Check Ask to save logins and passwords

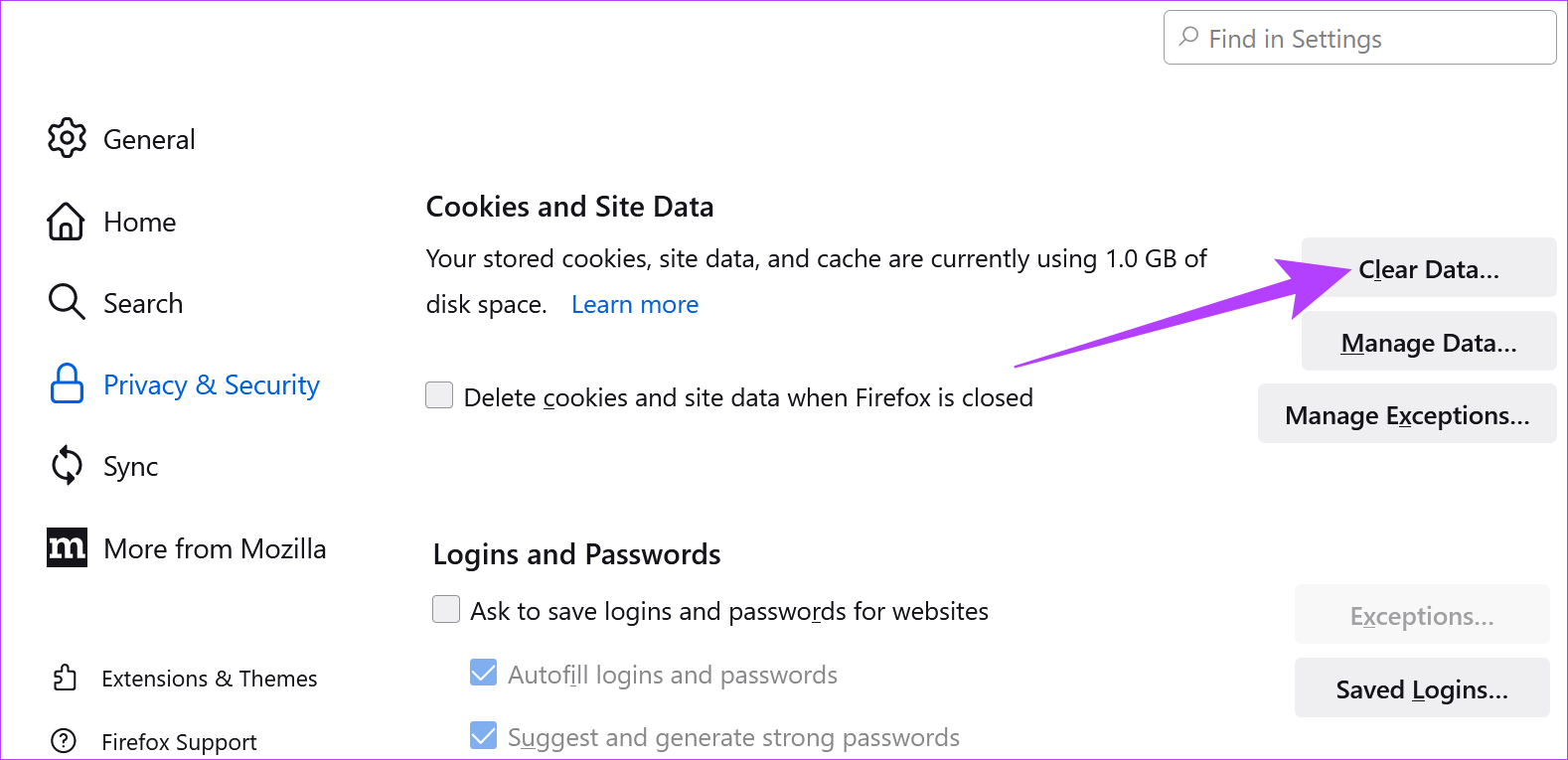pyautogui.click(x=446, y=609)
